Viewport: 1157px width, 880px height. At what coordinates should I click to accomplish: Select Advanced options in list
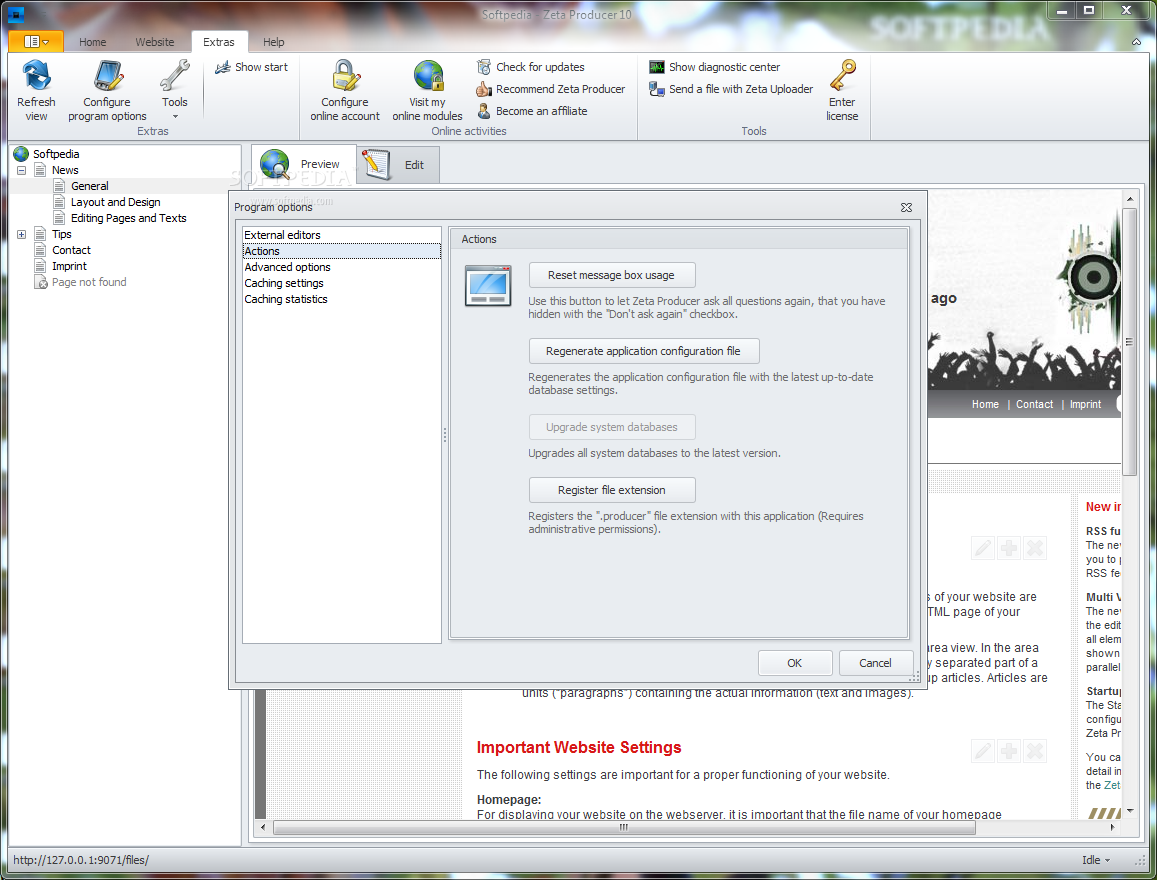coord(342,268)
